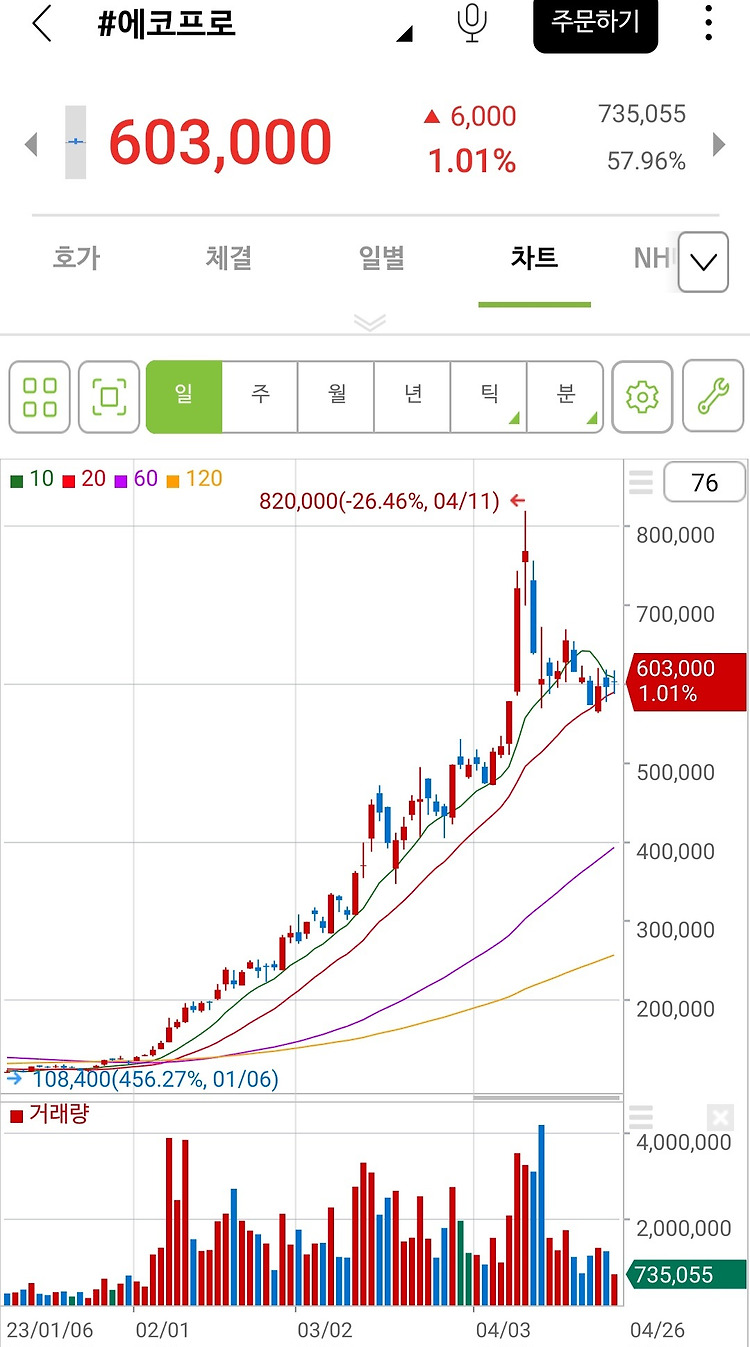
Task: Tap the #에코프로 stock name title
Action: pyautogui.click(x=166, y=24)
